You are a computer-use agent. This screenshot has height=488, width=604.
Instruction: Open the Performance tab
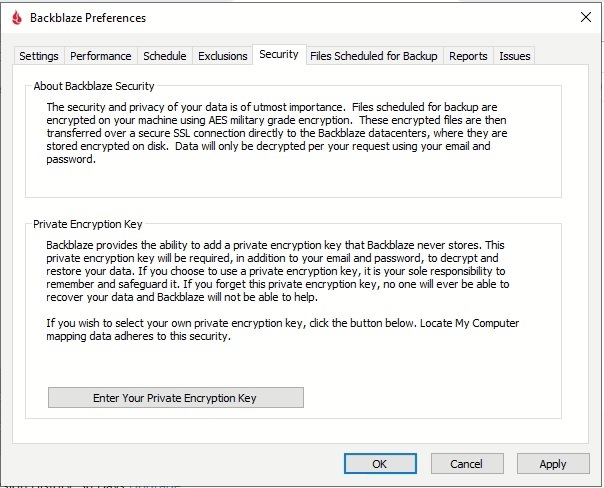[101, 56]
